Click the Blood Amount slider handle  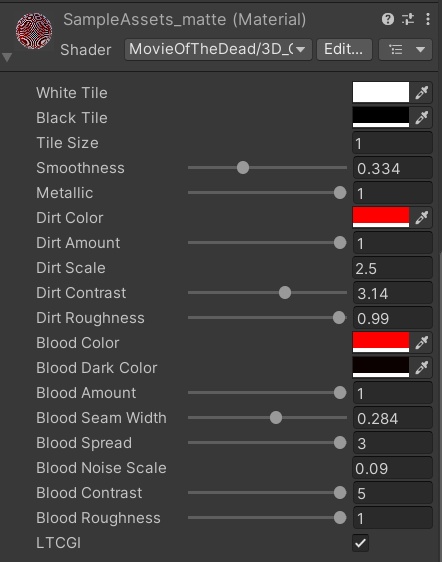340,393
